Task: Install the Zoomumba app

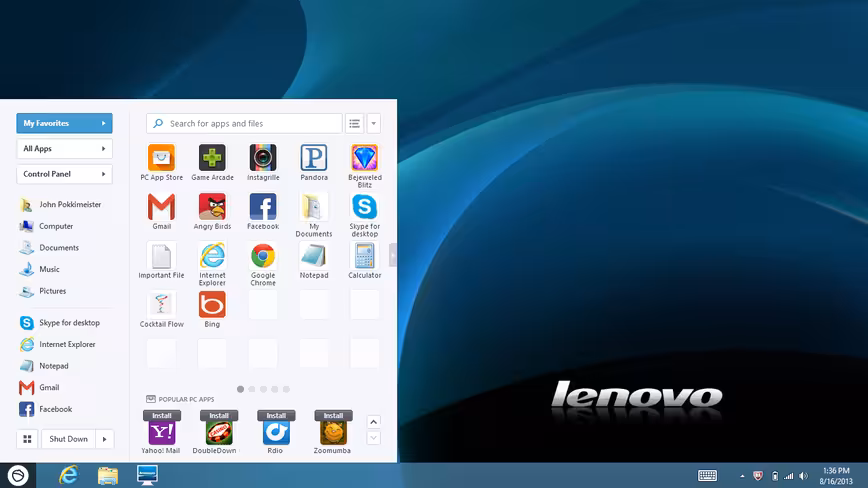Action: [x=333, y=416]
